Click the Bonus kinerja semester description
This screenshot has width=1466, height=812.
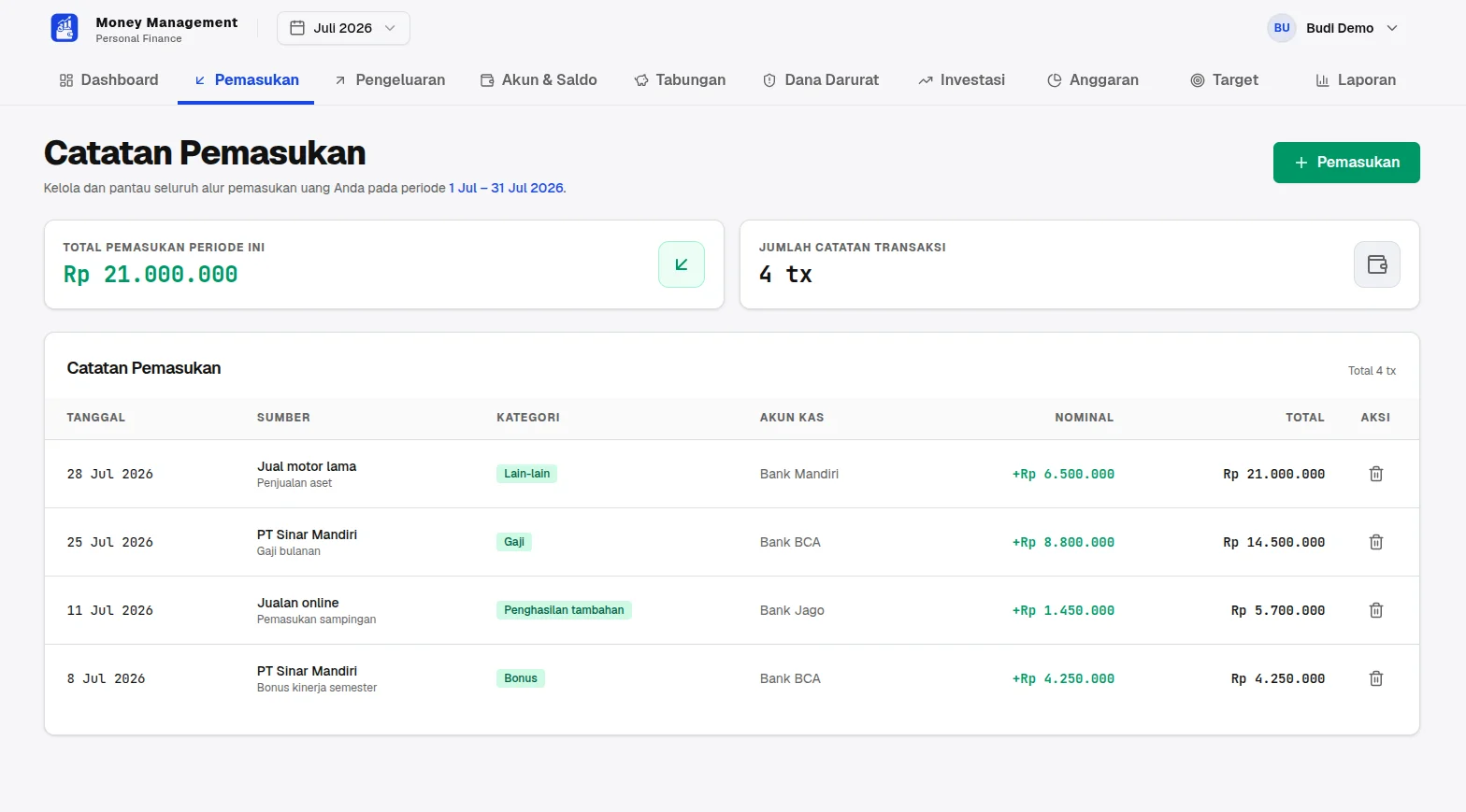(x=317, y=688)
